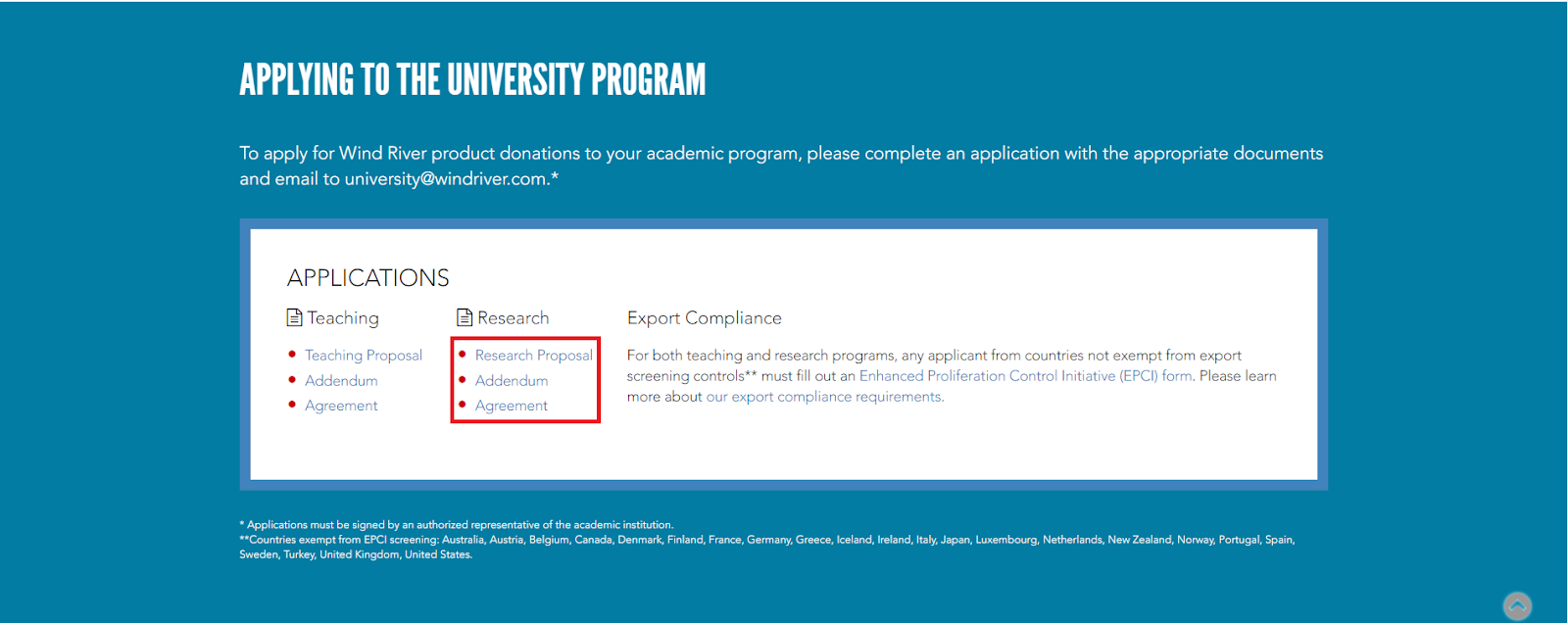Open the Teaching Proposal document link
The image size is (1568, 623).
364,356
